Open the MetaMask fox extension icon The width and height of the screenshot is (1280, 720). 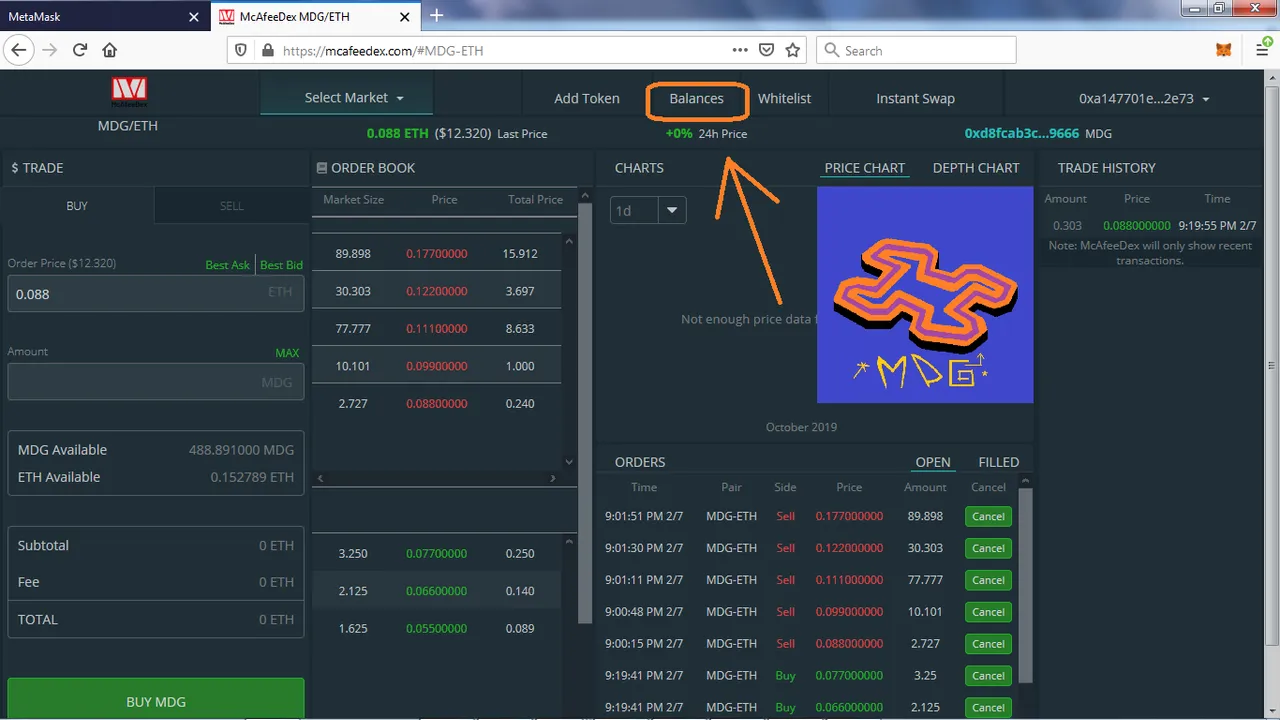coord(1224,50)
